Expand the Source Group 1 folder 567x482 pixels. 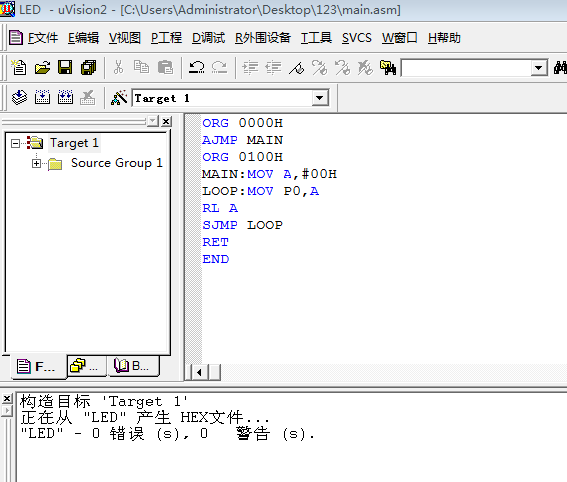[36, 163]
